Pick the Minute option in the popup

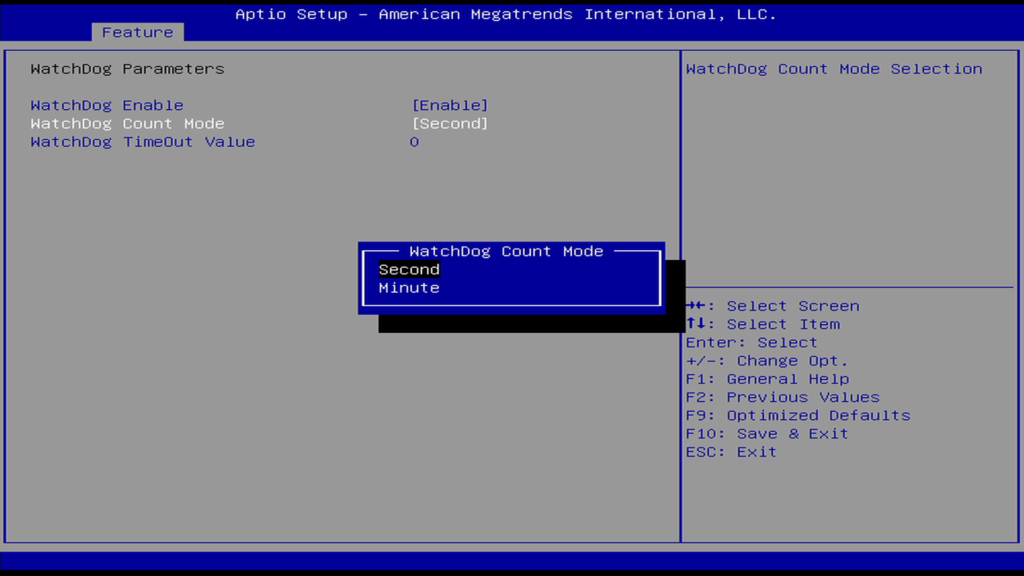[x=409, y=288]
